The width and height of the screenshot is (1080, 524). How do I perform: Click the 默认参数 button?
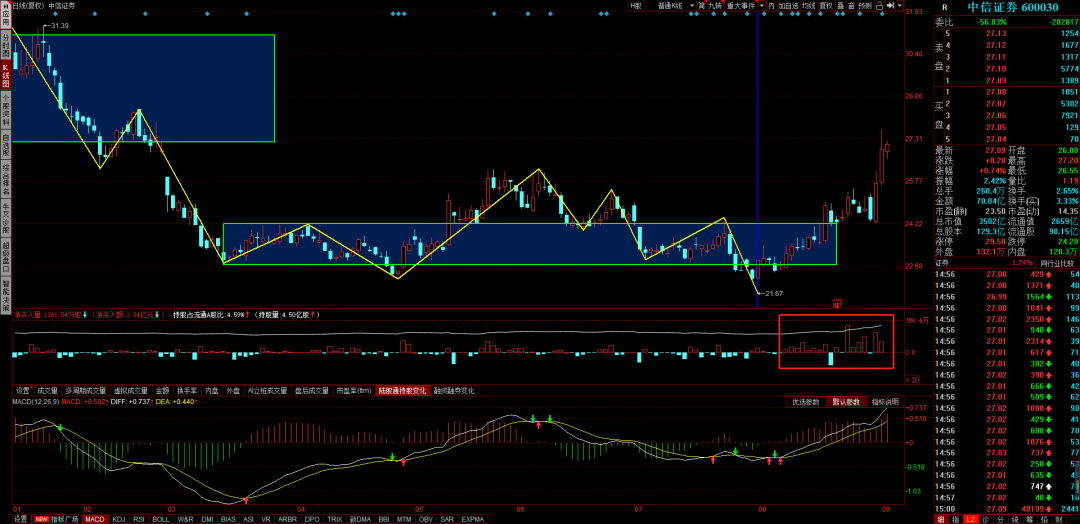pyautogui.click(x=845, y=402)
